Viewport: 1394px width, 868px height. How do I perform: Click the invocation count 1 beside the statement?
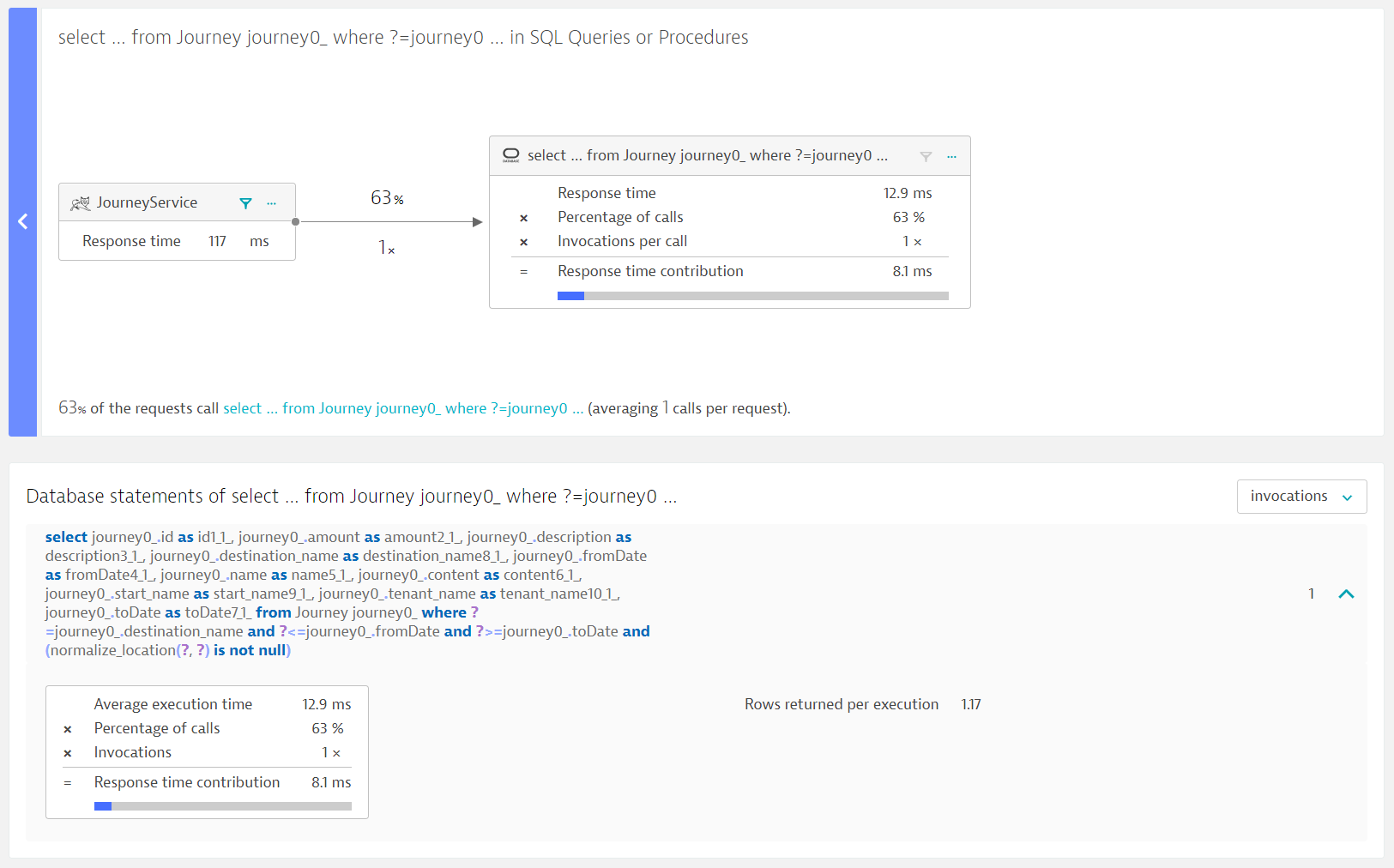pyautogui.click(x=1311, y=593)
